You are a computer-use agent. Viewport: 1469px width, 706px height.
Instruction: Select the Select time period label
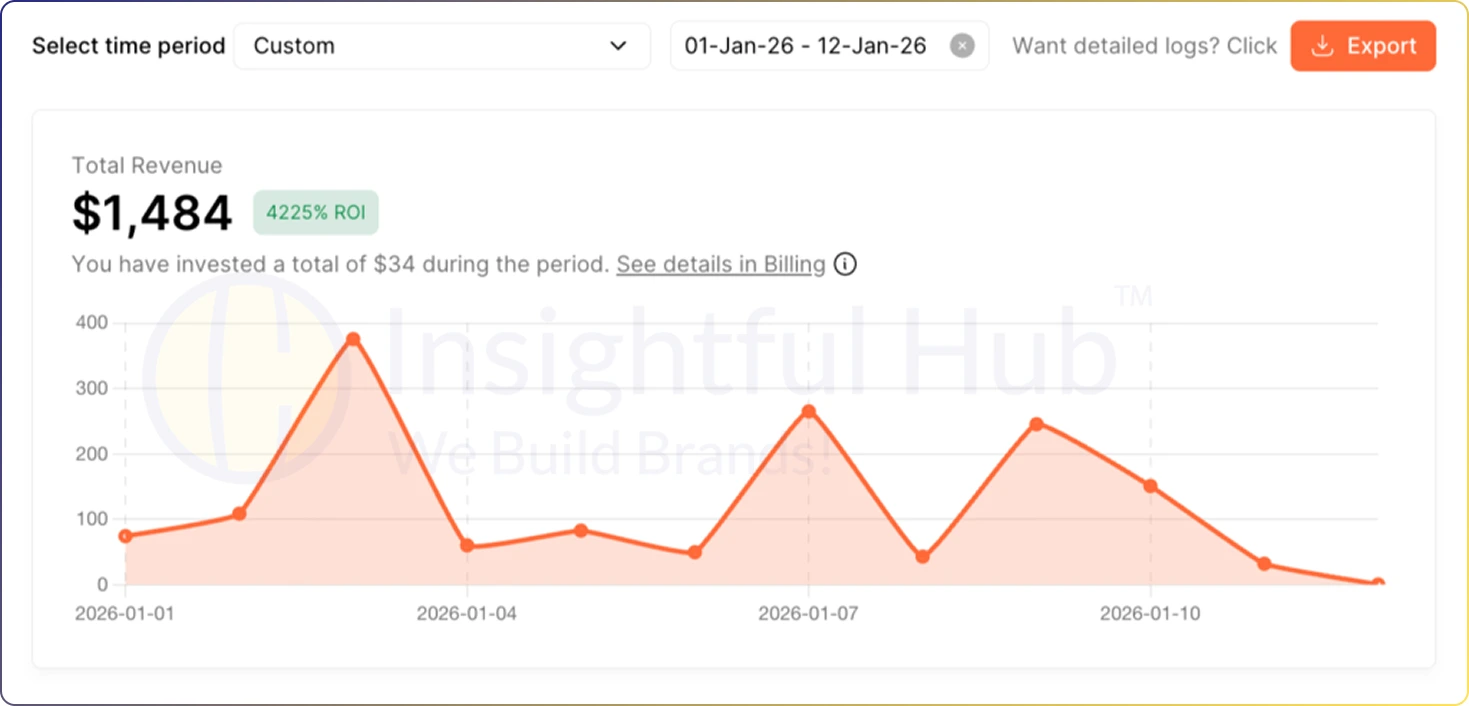click(x=128, y=46)
